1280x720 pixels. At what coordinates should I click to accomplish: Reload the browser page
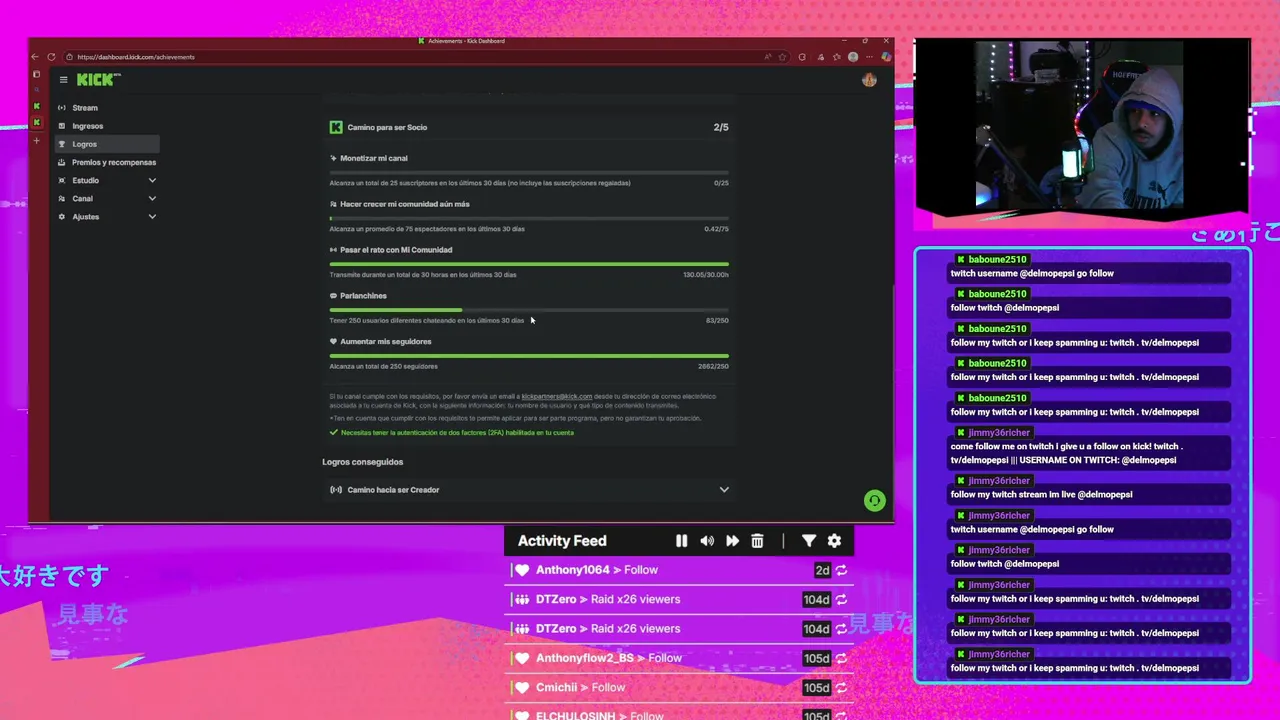(x=51, y=57)
